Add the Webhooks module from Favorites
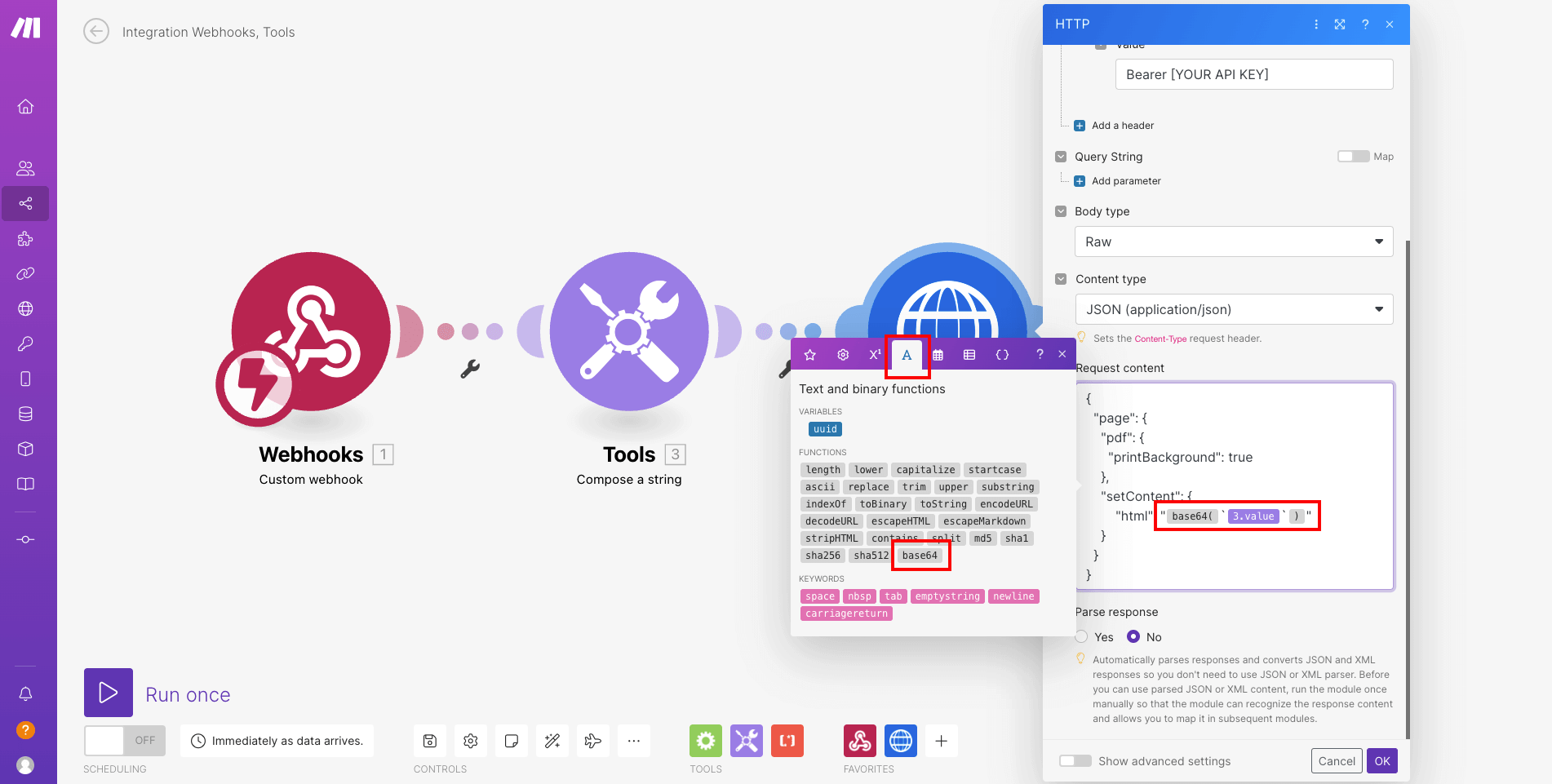Screen dimensions: 1552x784 [859, 740]
